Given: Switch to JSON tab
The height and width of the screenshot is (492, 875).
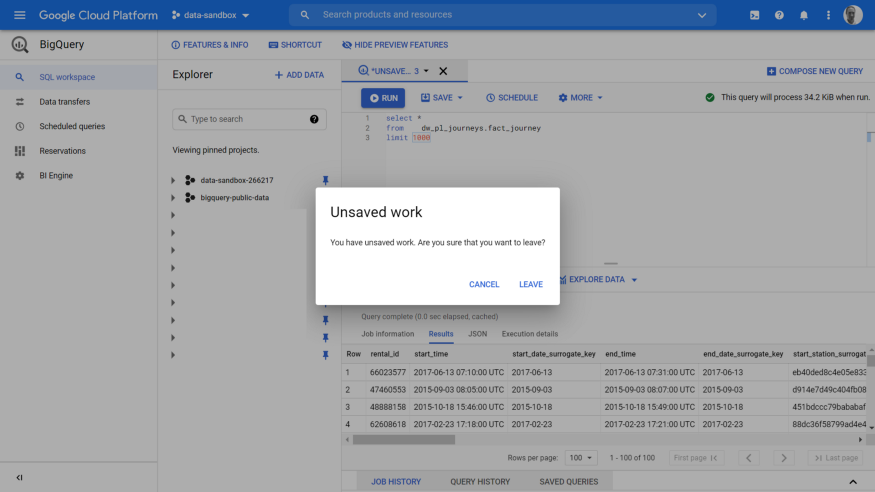Looking at the screenshot, I should click(477, 334).
